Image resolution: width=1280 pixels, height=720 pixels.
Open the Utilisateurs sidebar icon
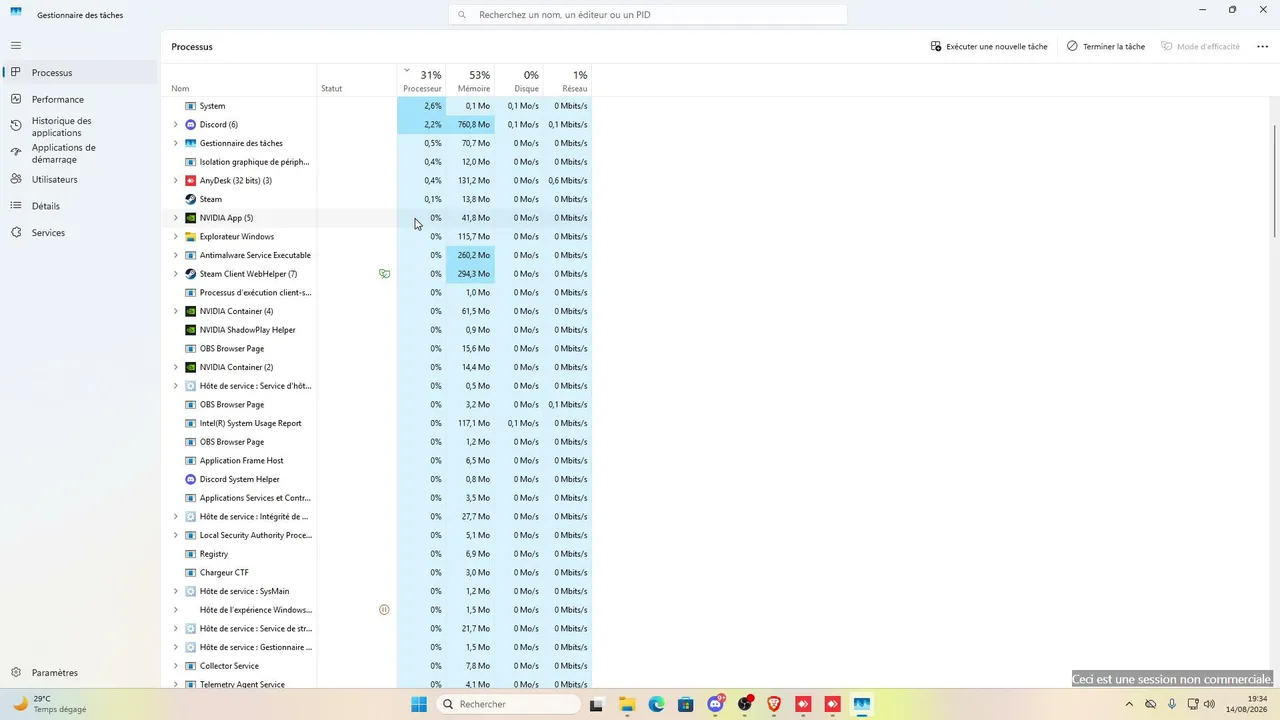(16, 179)
